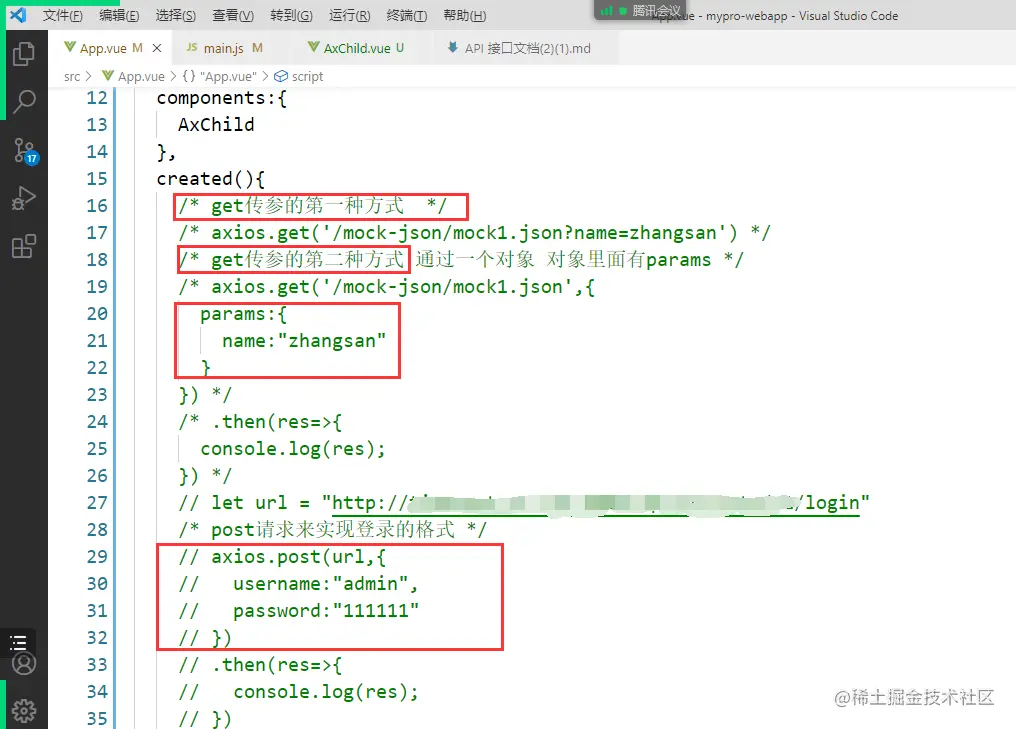Click the 'axios.post(url,{' text on line 29

coord(299,557)
